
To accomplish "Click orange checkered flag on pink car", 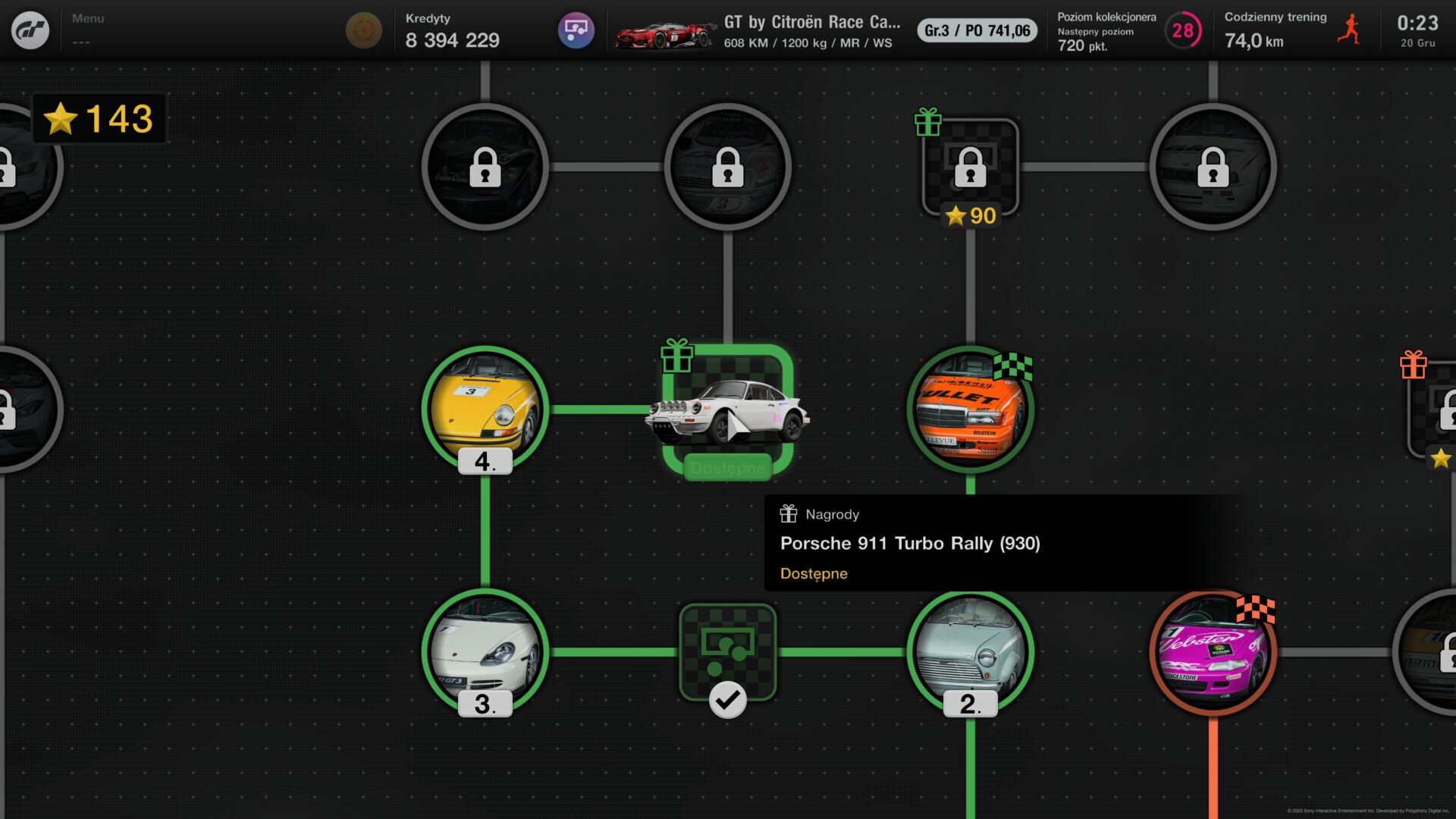I will tap(1256, 609).
